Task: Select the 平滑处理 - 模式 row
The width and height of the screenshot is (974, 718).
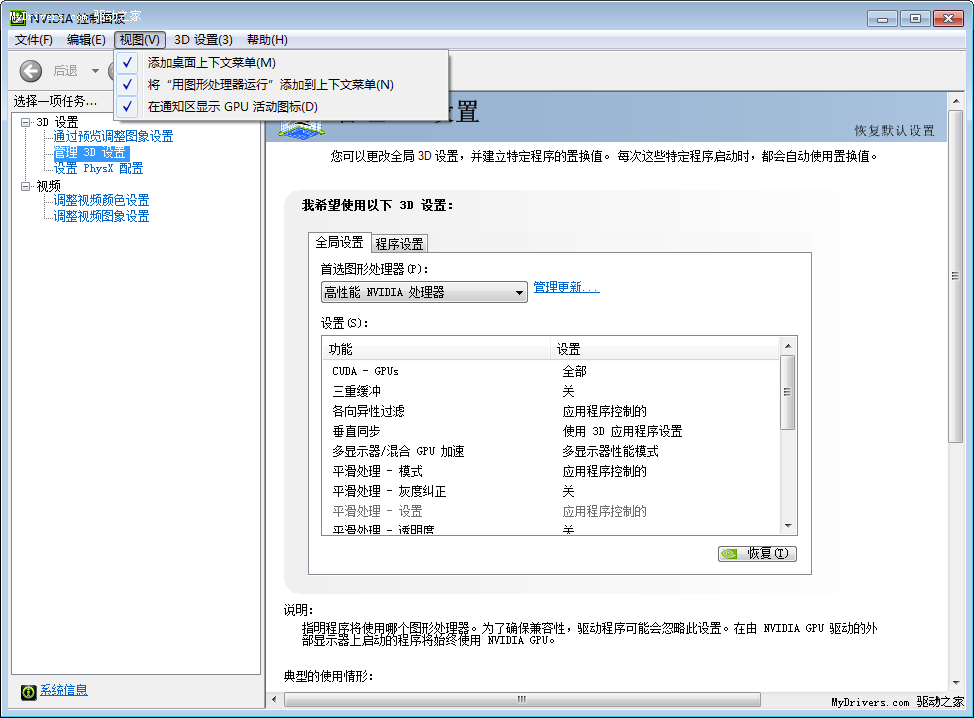Action: tap(550, 471)
